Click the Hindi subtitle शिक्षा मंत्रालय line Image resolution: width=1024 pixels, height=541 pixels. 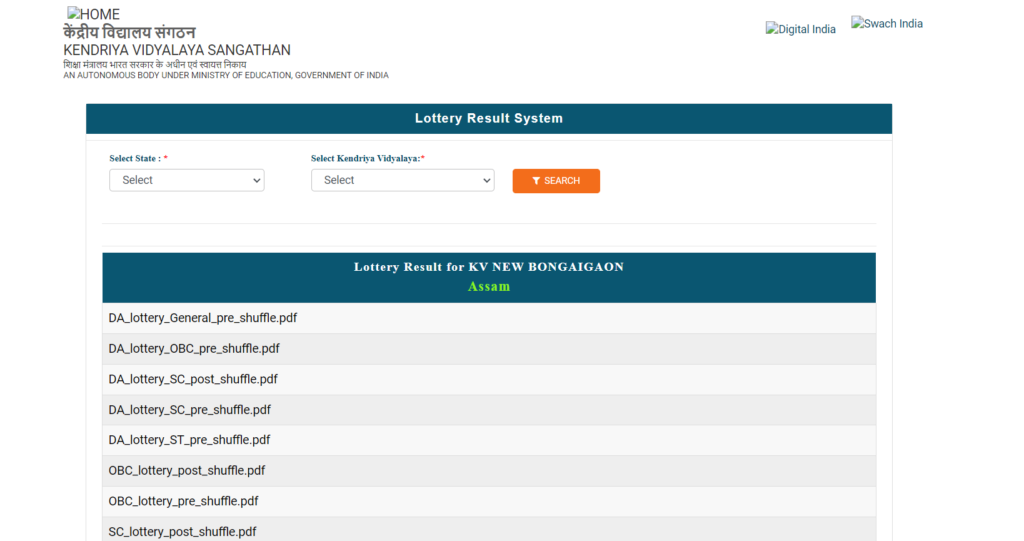155,65
